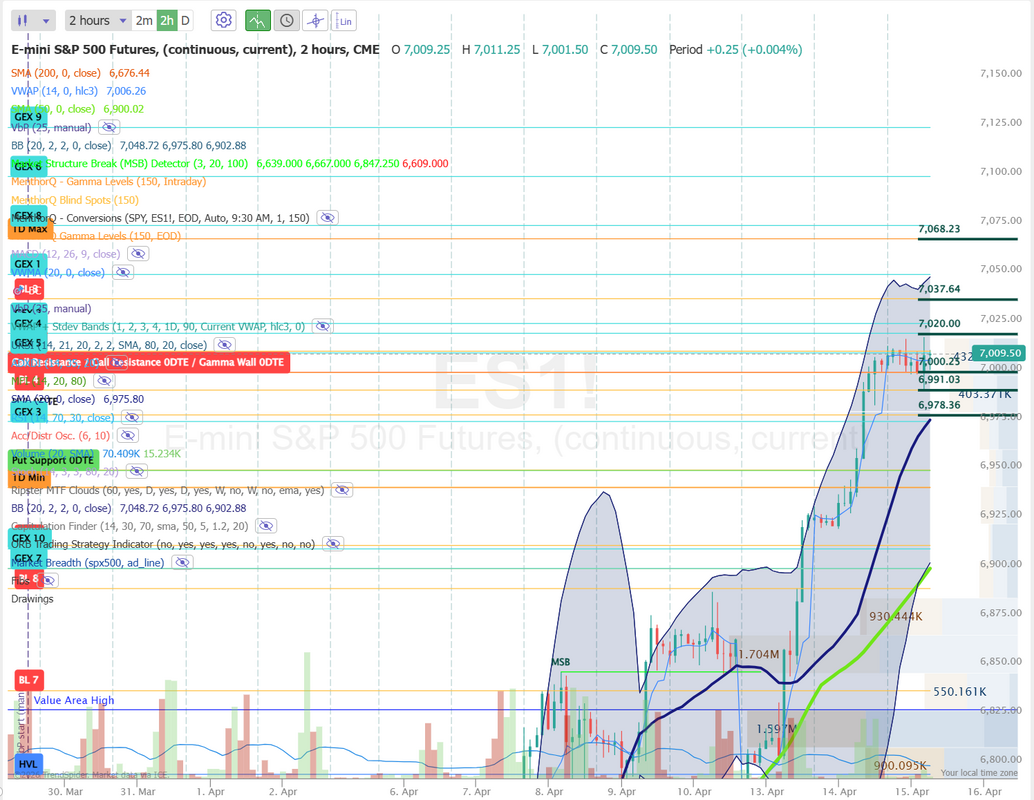Select the D daily timeframe
The height and width of the screenshot is (800, 1034).
click(186, 20)
